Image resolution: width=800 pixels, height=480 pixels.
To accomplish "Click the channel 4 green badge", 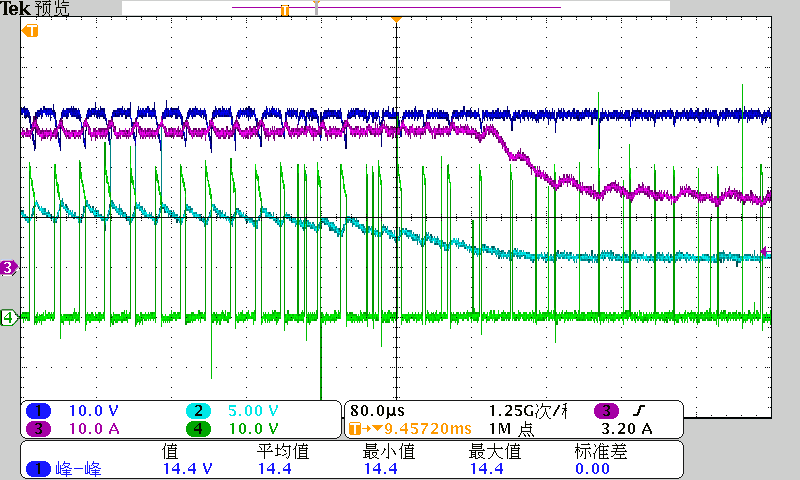I will click(x=198, y=428).
